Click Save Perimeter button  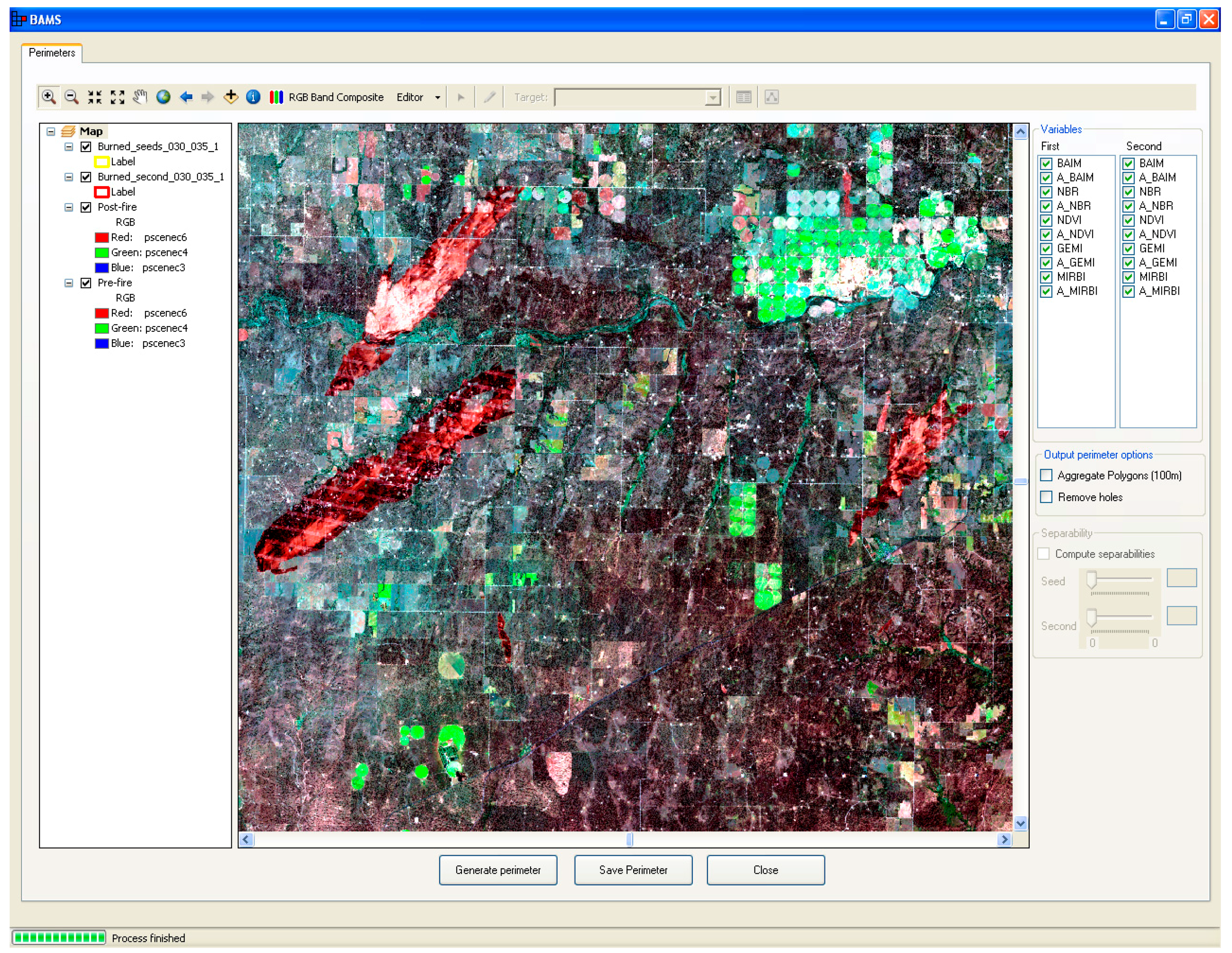point(634,871)
